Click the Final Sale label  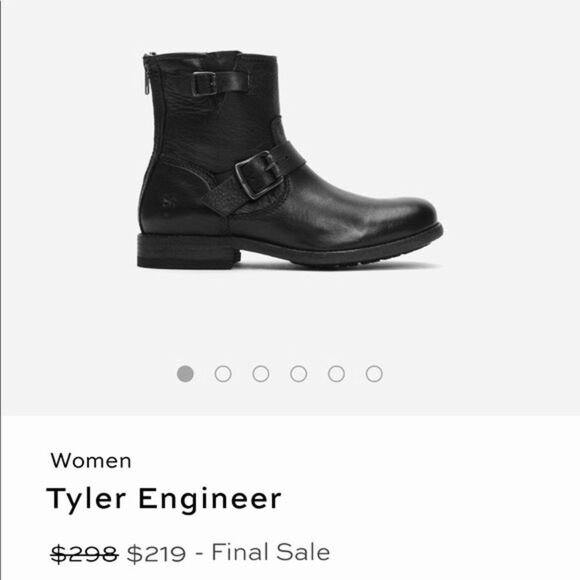270,552
